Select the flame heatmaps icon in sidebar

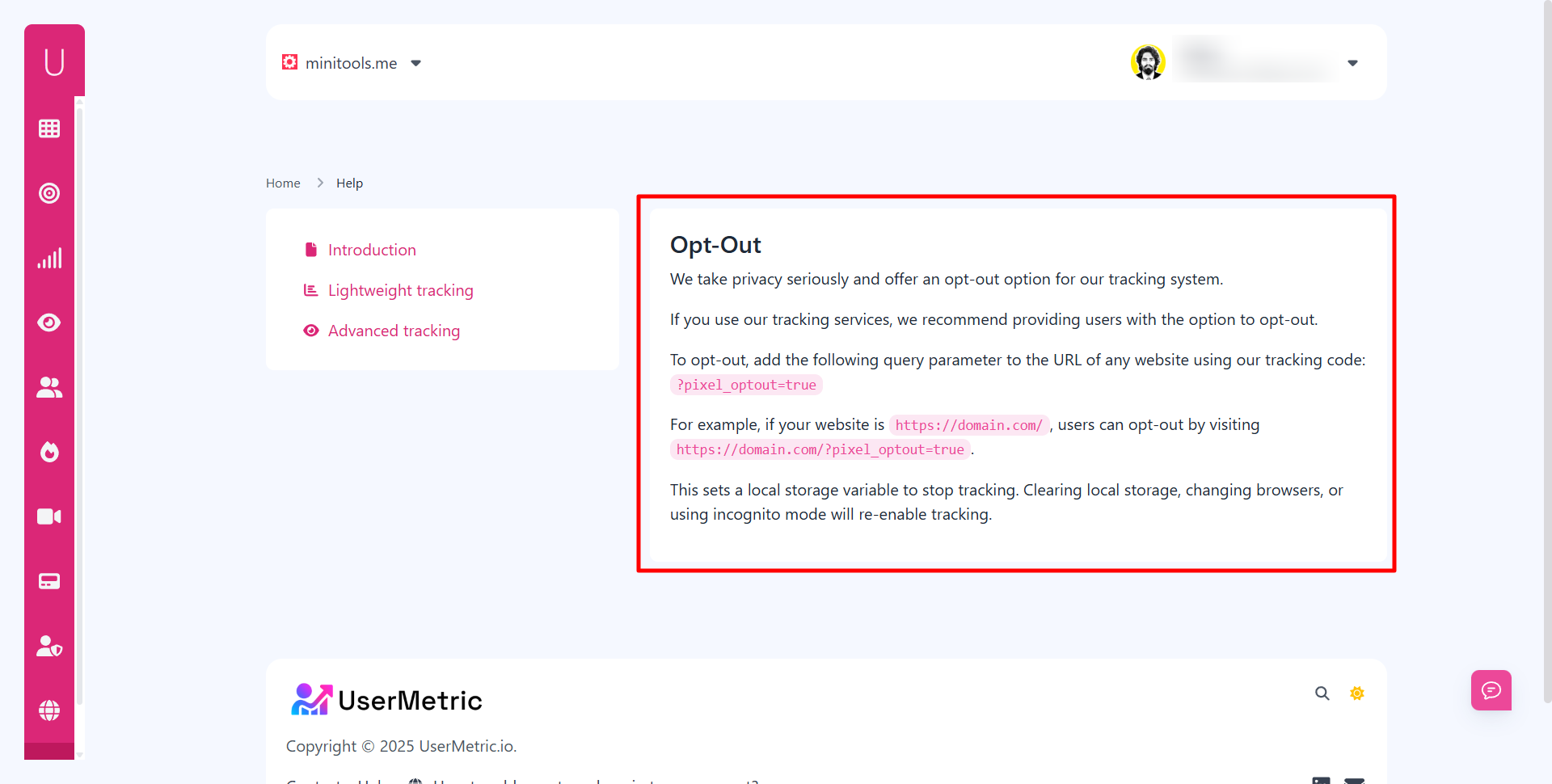point(49,452)
